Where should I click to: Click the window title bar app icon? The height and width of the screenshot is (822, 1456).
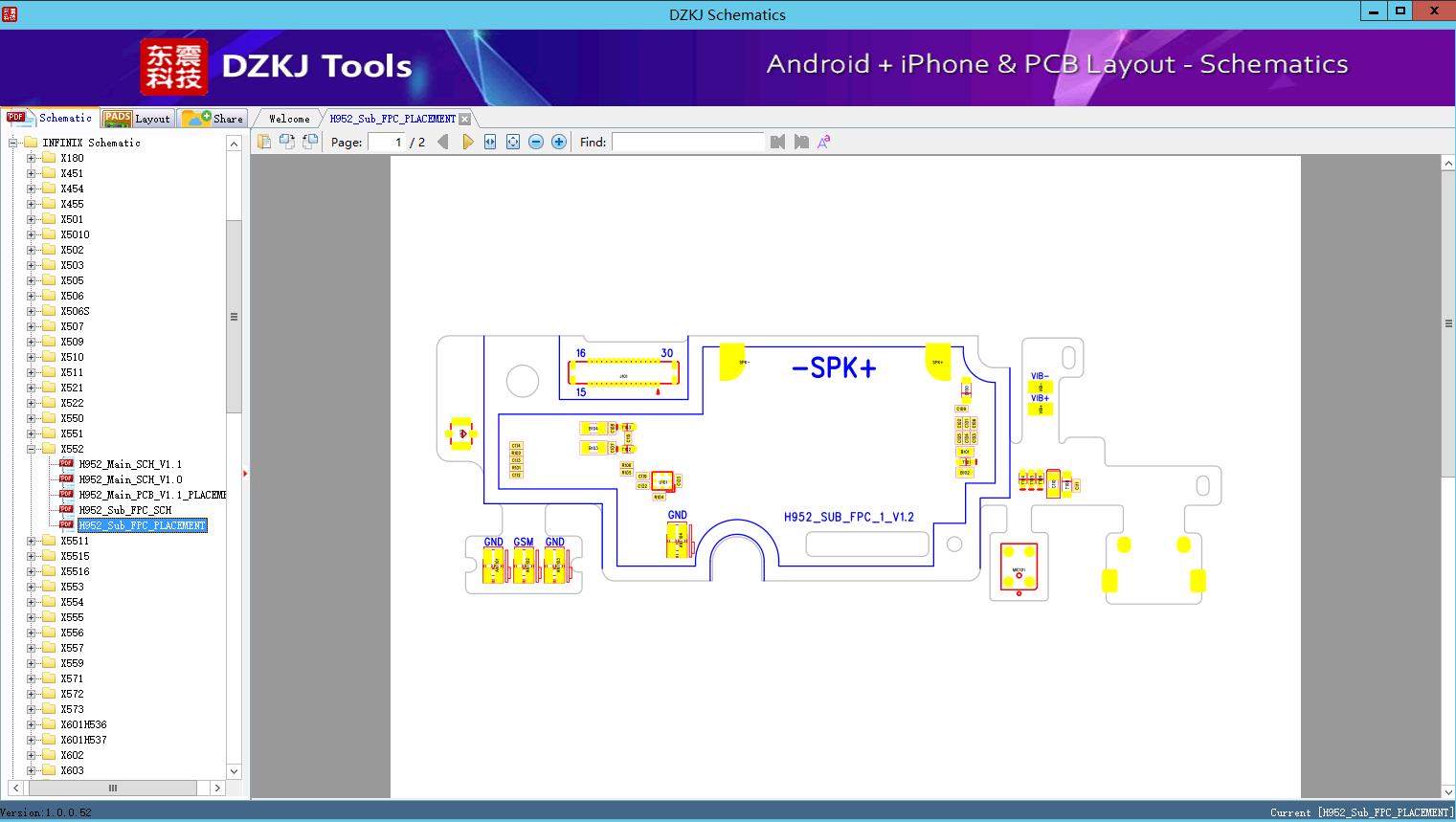[10, 13]
